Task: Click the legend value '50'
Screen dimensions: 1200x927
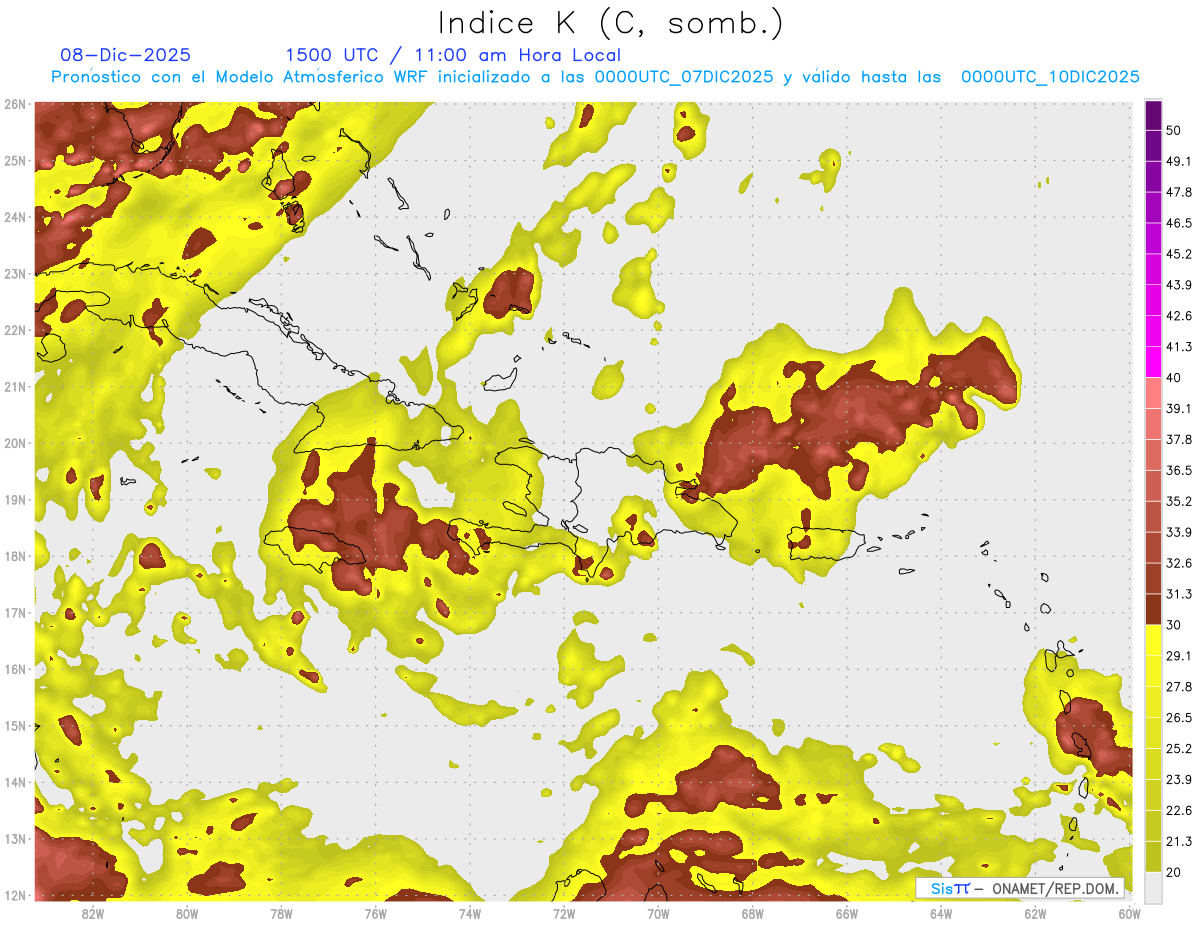Action: [x=1174, y=130]
